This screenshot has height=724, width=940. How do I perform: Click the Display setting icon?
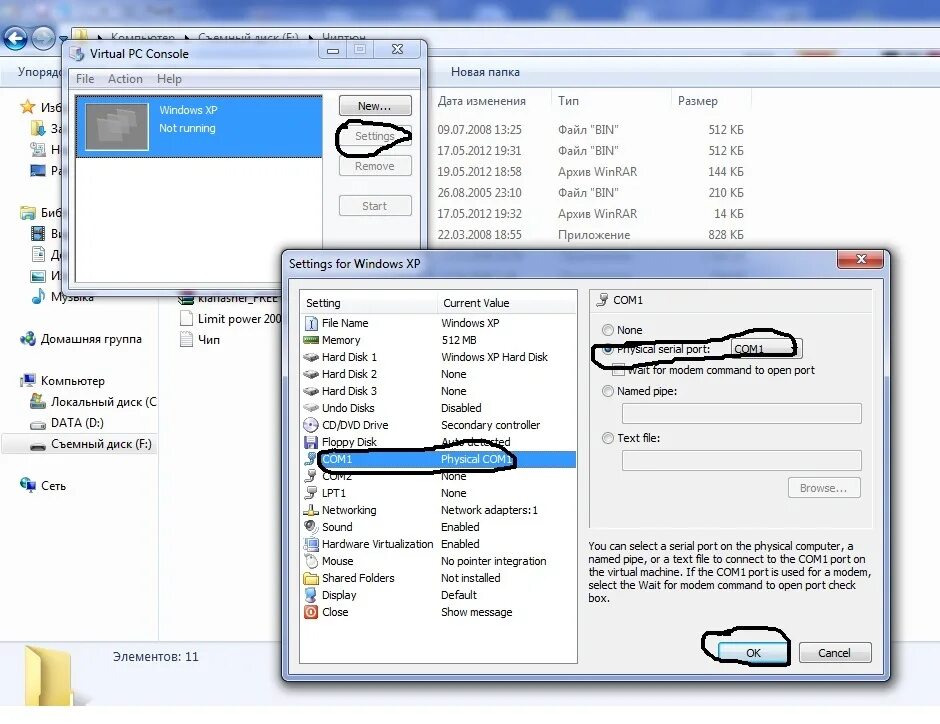click(x=311, y=595)
